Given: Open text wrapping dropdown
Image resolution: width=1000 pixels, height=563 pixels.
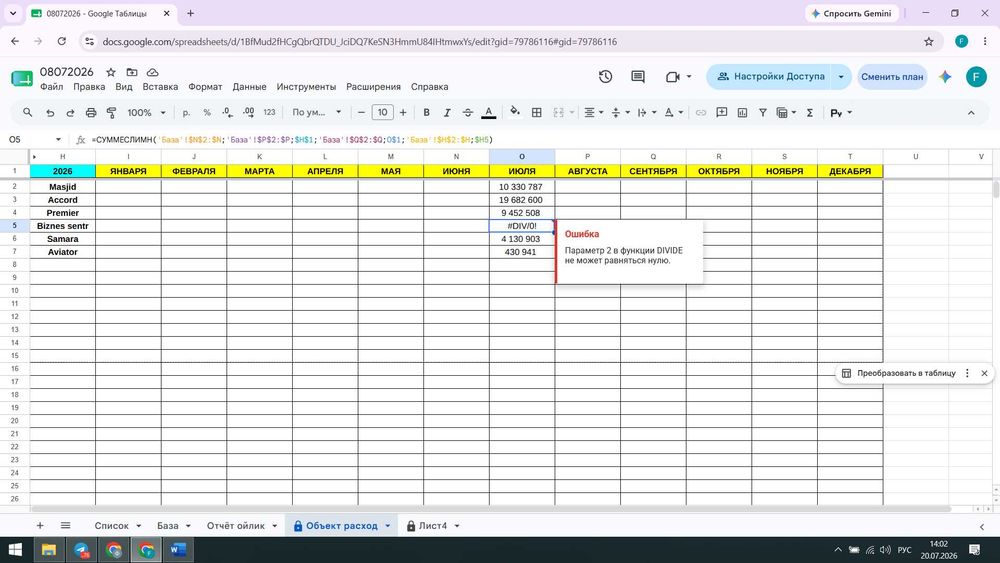Looking at the screenshot, I should [x=647, y=112].
